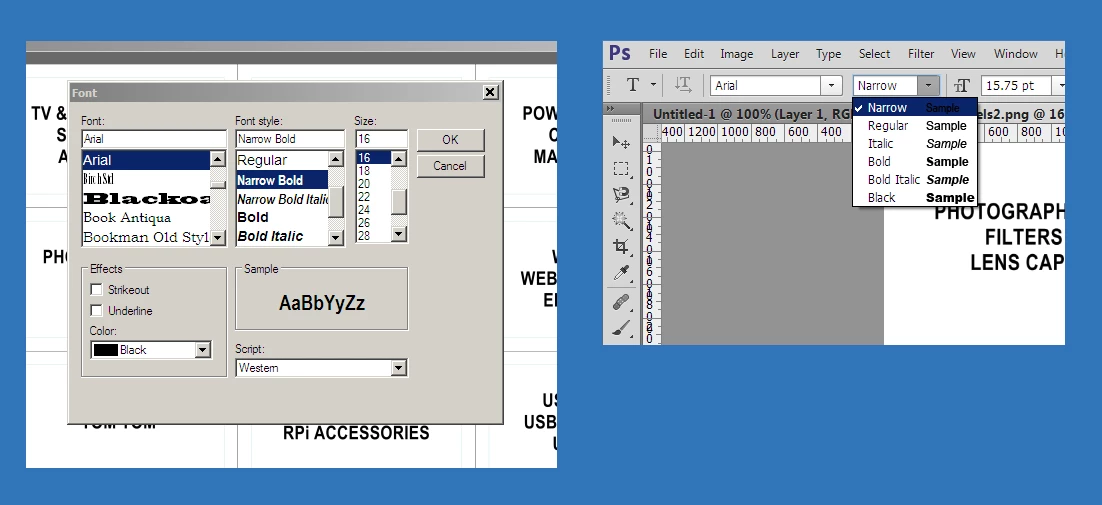Screen dimensions: 1102x505
Task: Select the Magic Wand tool
Action: click(621, 220)
